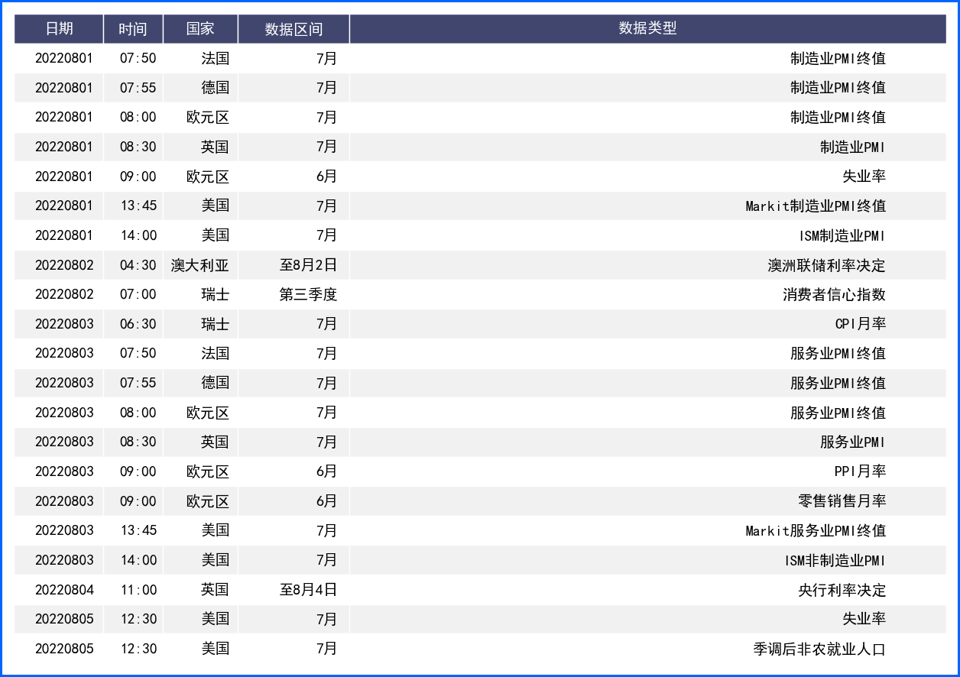The image size is (960, 677).
Task: Select the 央行利率决定 cell
Action: pos(841,590)
